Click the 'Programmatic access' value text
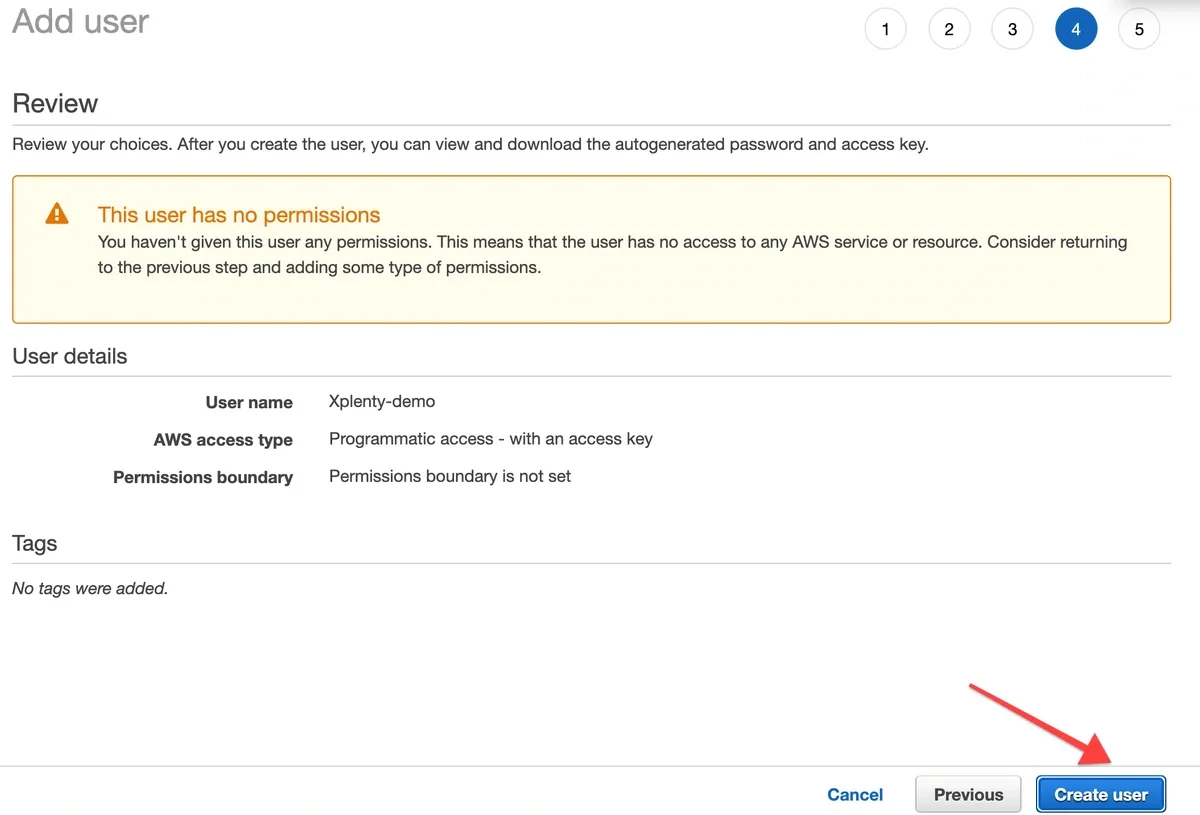1200x815 pixels. pyautogui.click(x=490, y=438)
